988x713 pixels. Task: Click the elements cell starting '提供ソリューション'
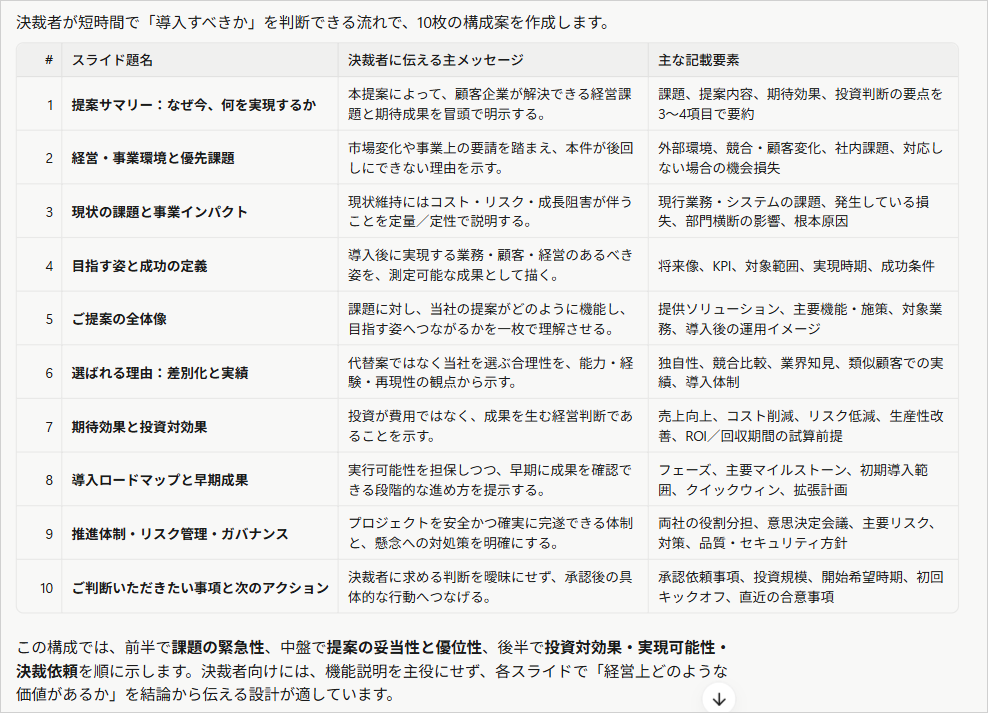tap(801, 319)
